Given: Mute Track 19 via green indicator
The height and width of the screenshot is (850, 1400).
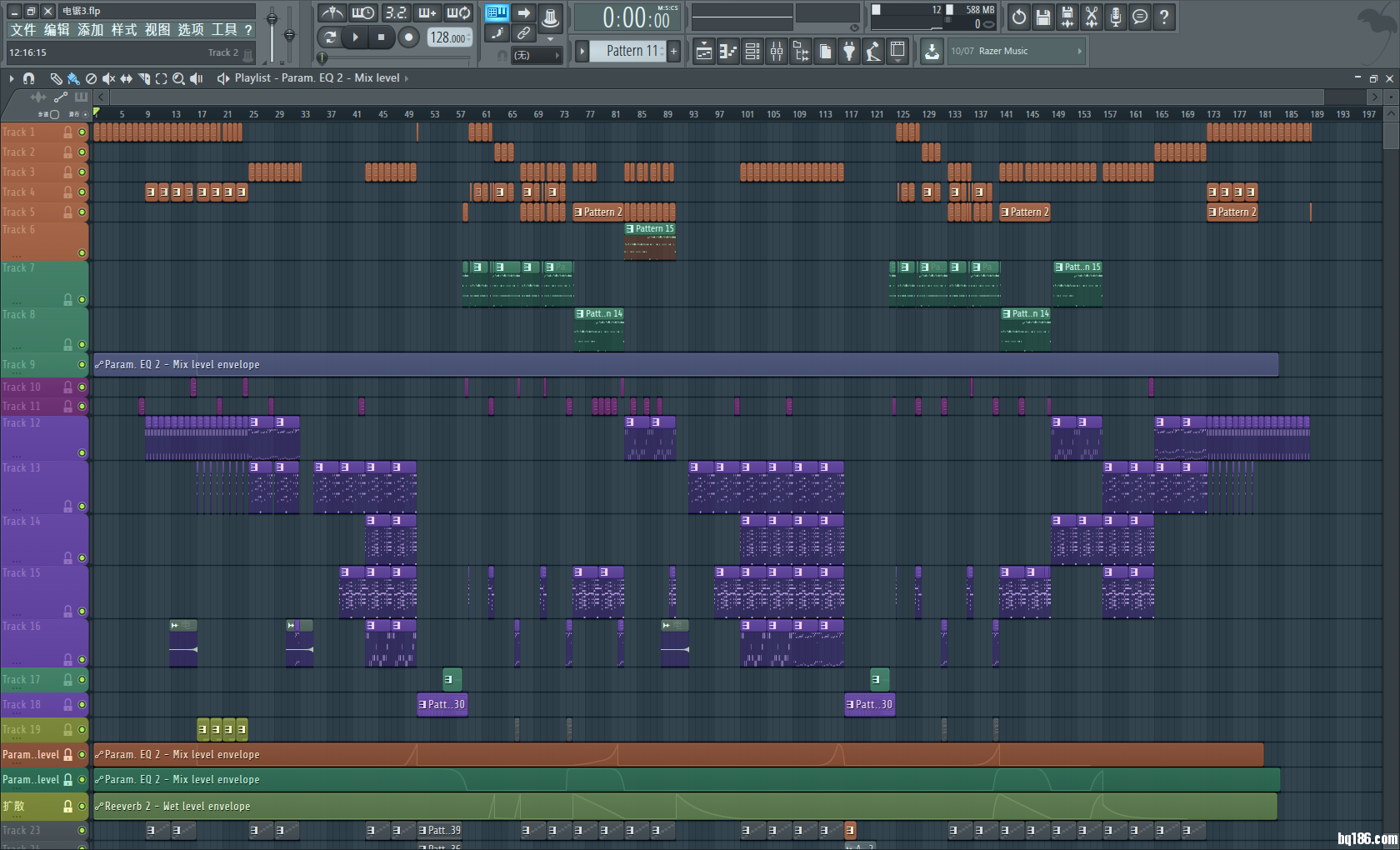Looking at the screenshot, I should pos(82,730).
